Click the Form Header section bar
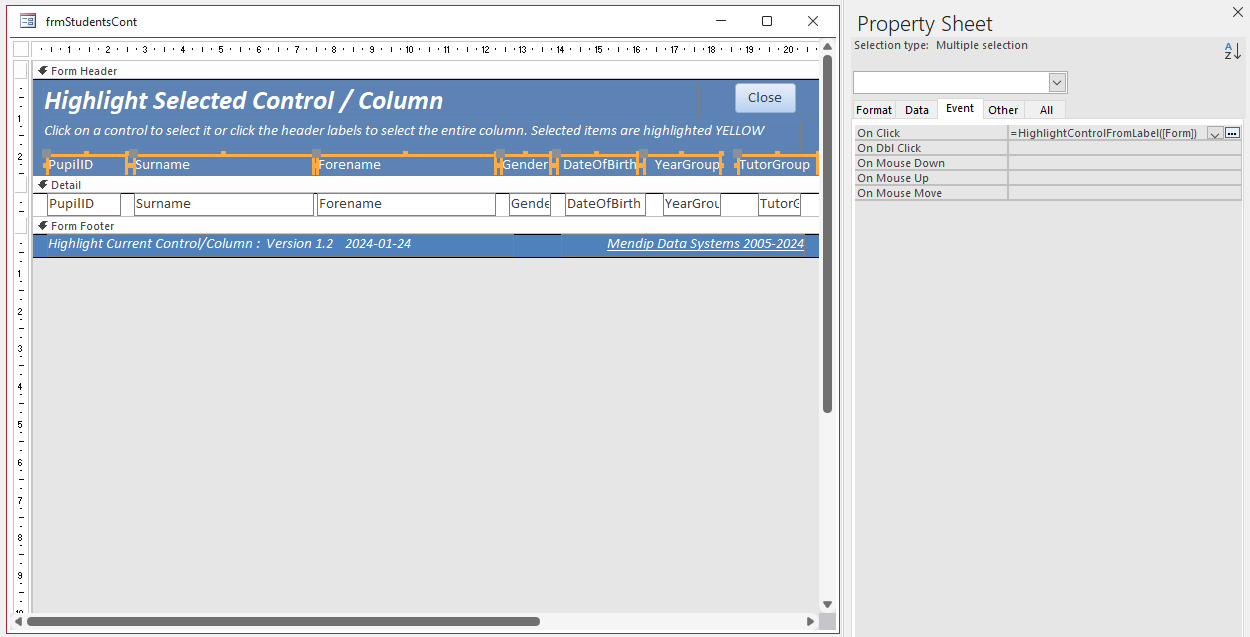The height and width of the screenshot is (637, 1250). pos(425,71)
